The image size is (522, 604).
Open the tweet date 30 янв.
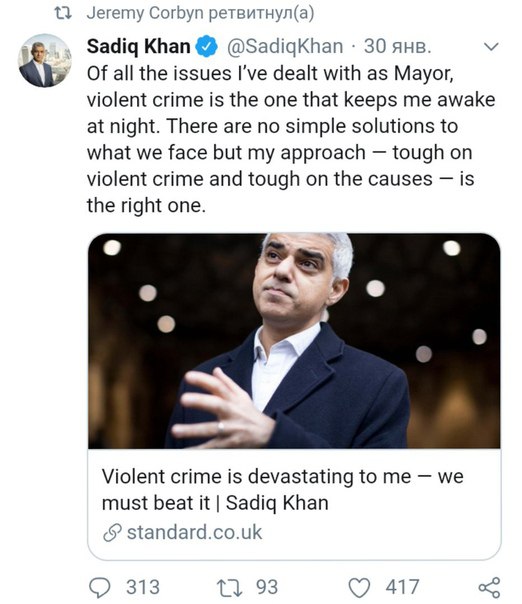click(x=398, y=46)
